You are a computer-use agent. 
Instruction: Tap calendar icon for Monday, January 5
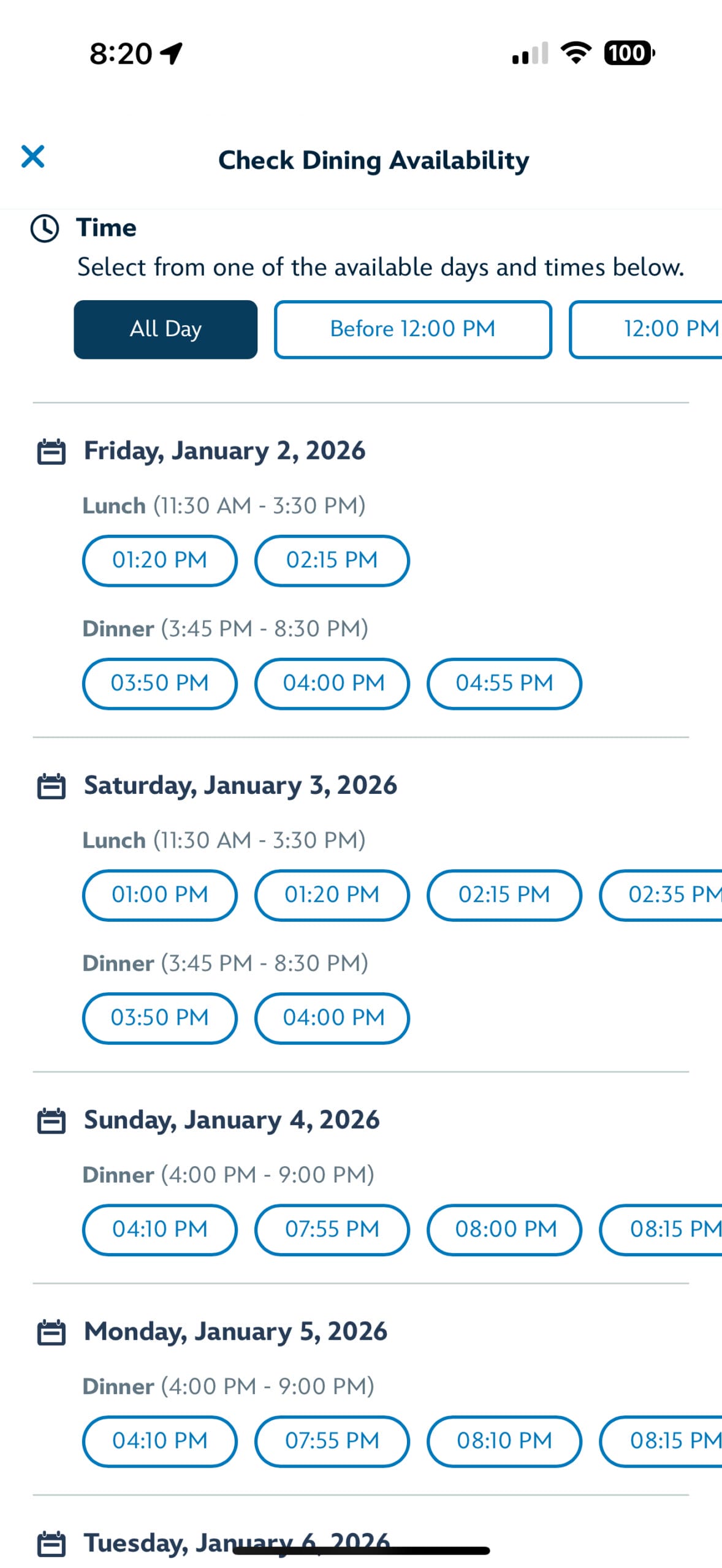[x=51, y=1333]
